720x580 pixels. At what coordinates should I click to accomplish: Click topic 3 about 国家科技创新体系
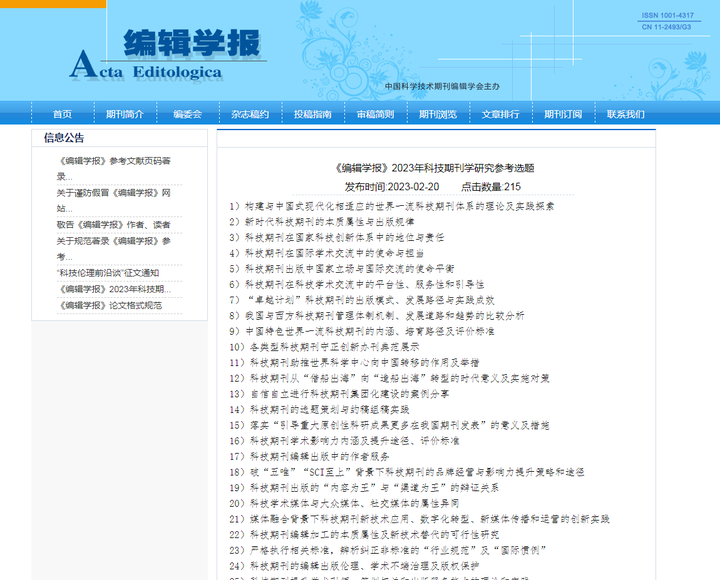coord(337,237)
